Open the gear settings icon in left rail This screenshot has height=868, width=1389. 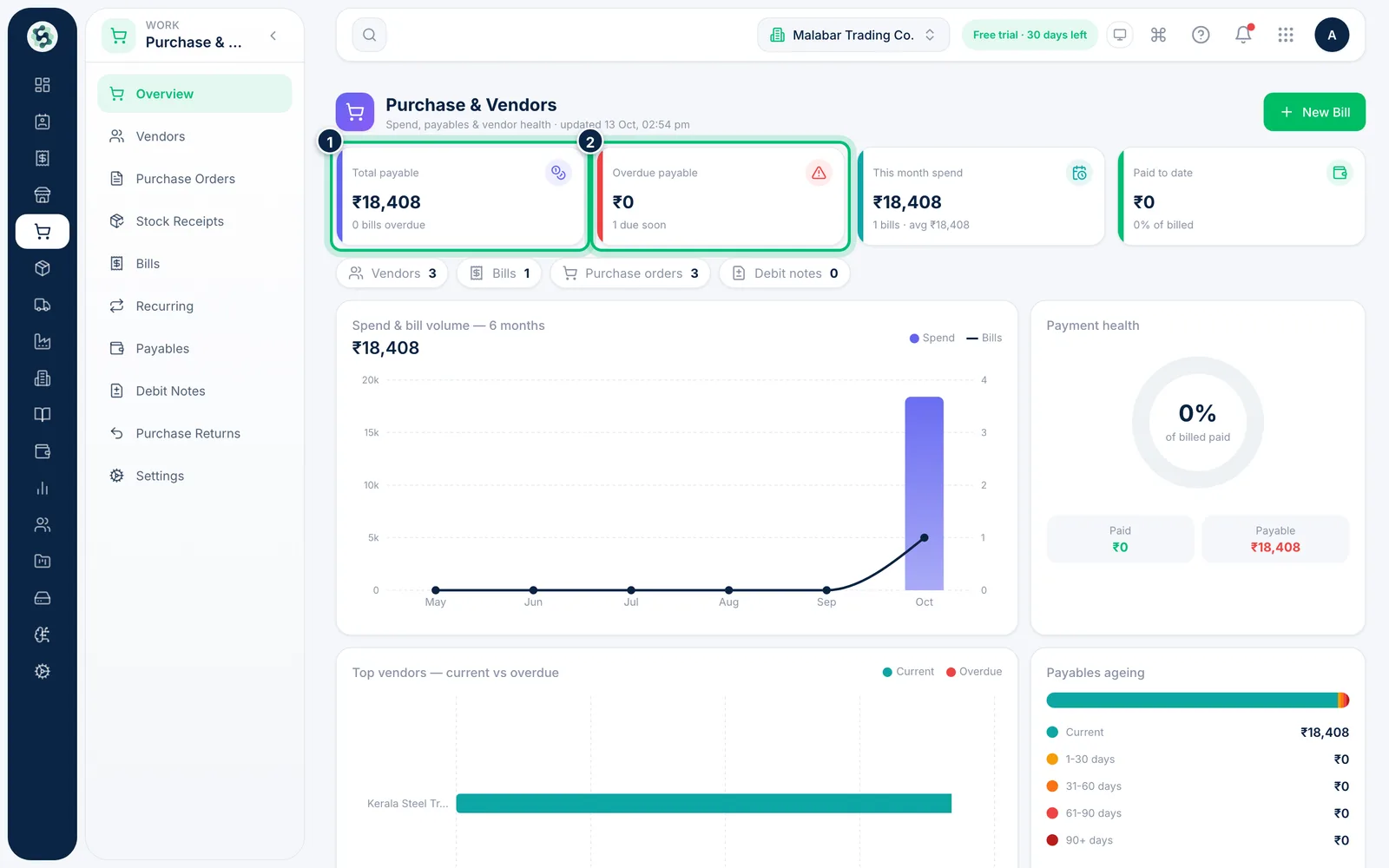click(42, 671)
